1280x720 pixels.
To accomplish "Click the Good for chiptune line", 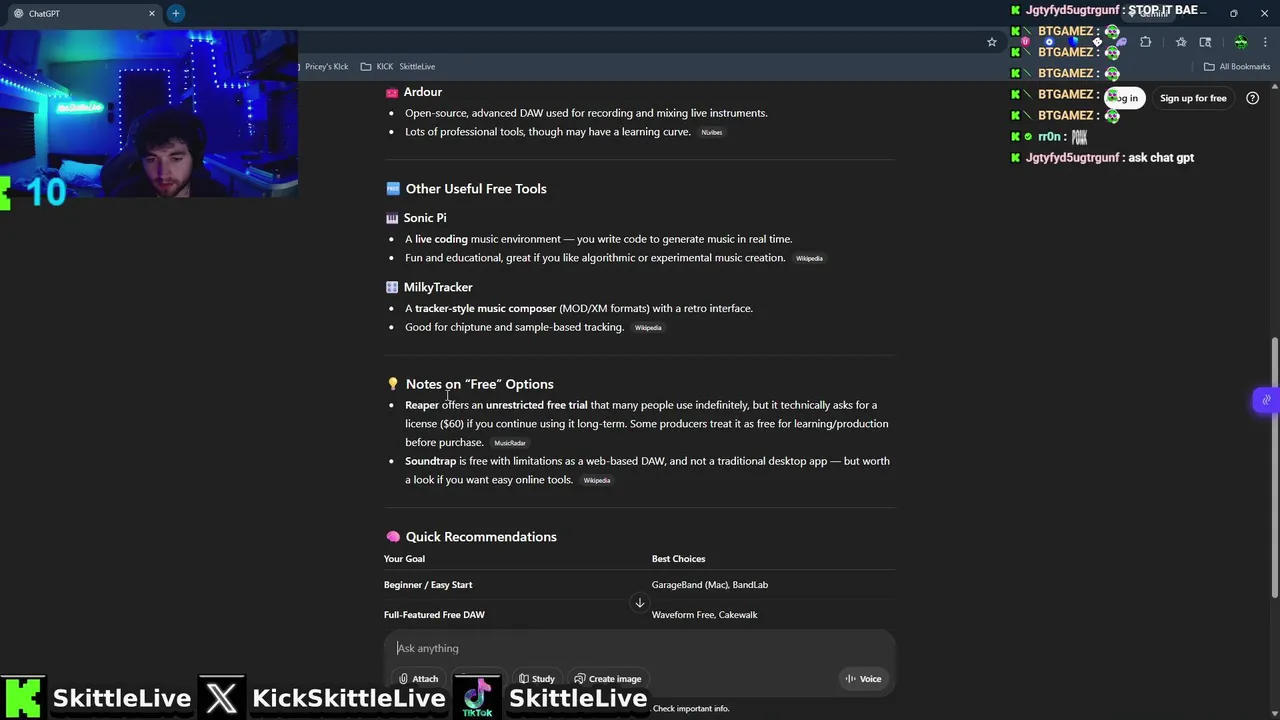I will (514, 327).
